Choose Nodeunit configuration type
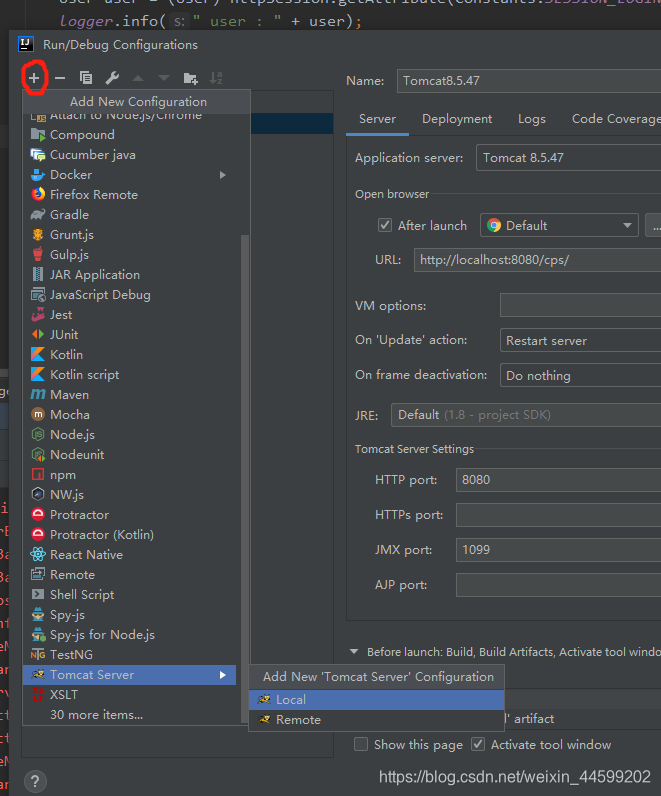 (x=129, y=455)
